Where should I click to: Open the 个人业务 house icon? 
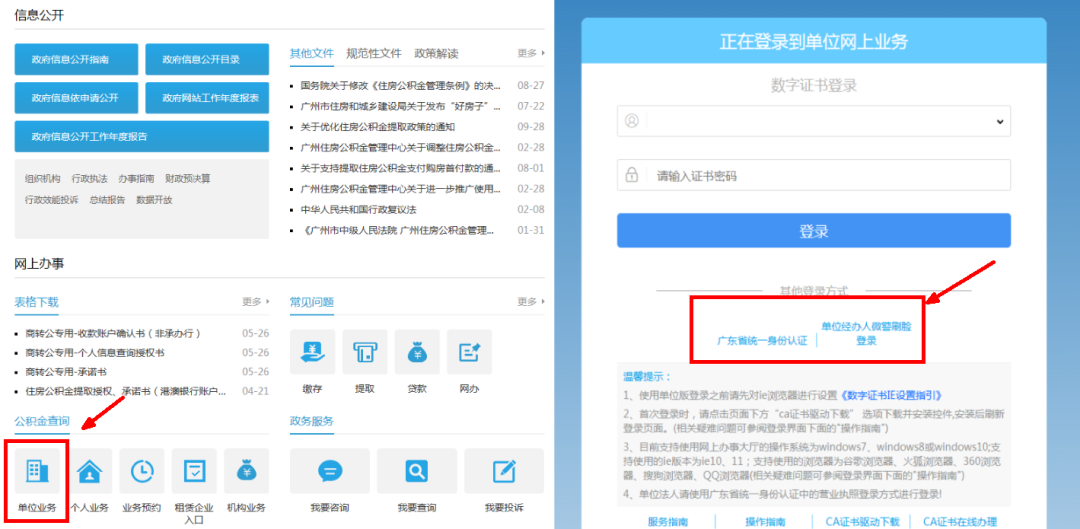pos(90,471)
